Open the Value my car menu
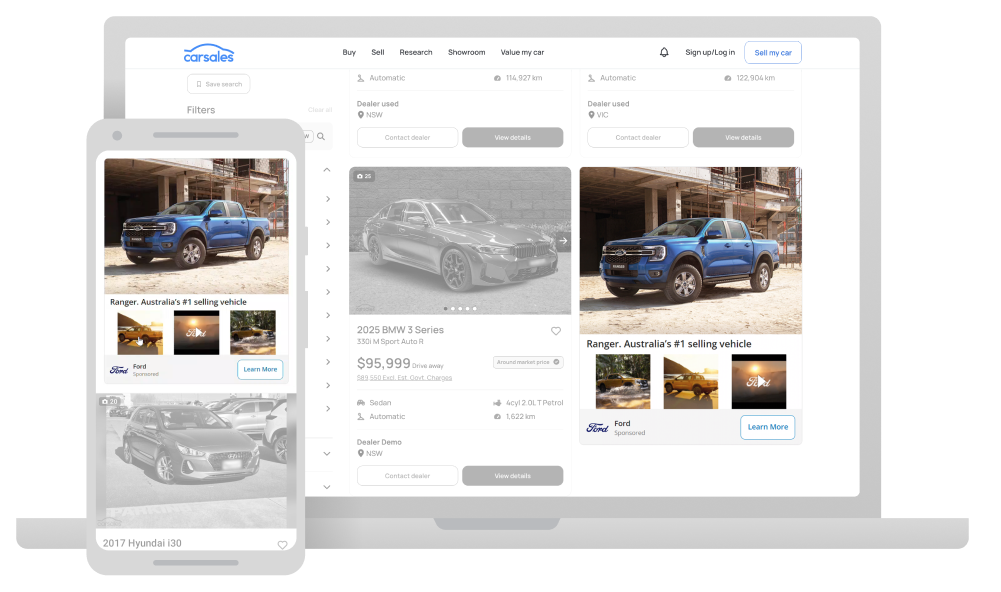 522,52
